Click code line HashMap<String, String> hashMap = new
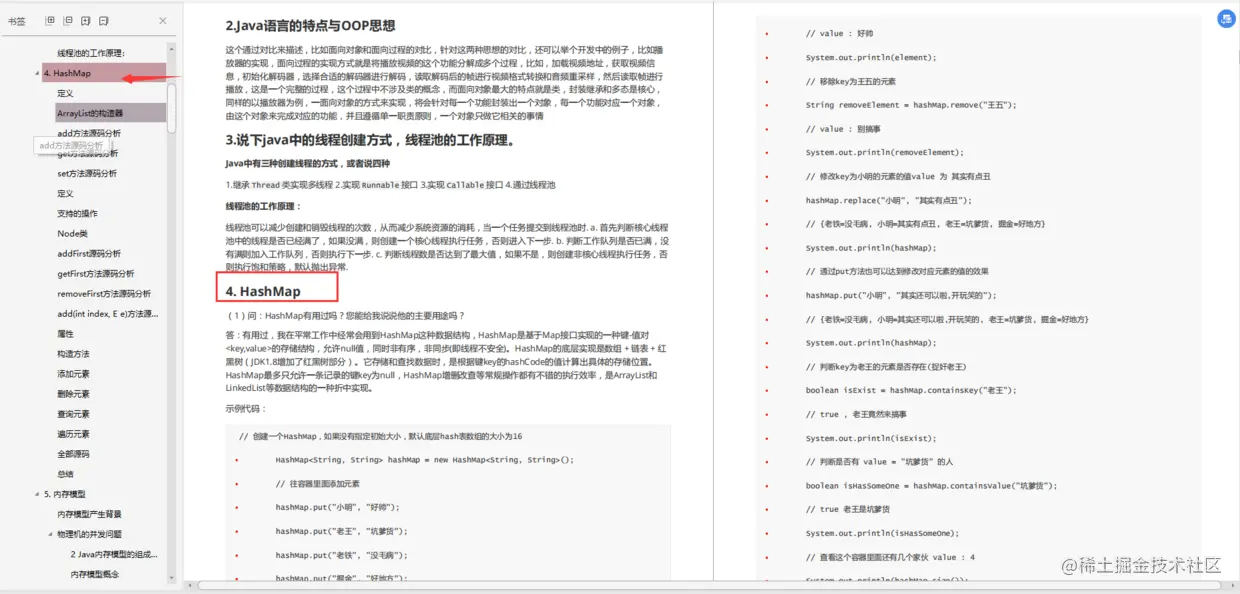1240x594 pixels. [425, 460]
